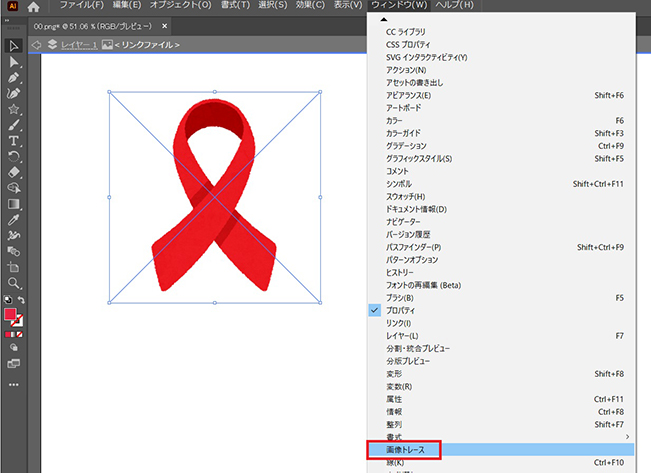Select the Pen tool

point(14,78)
